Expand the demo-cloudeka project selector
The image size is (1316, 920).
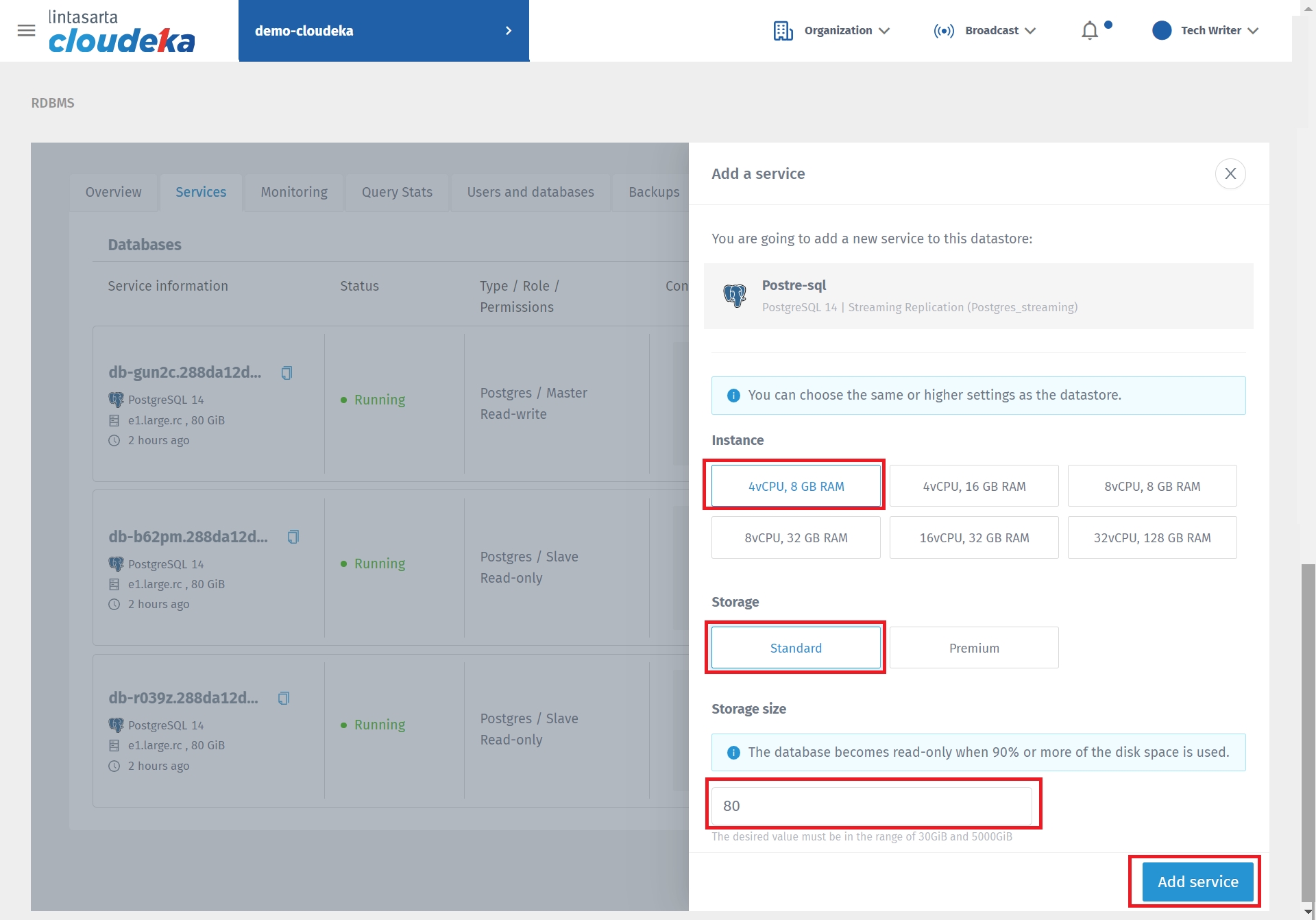pos(383,31)
